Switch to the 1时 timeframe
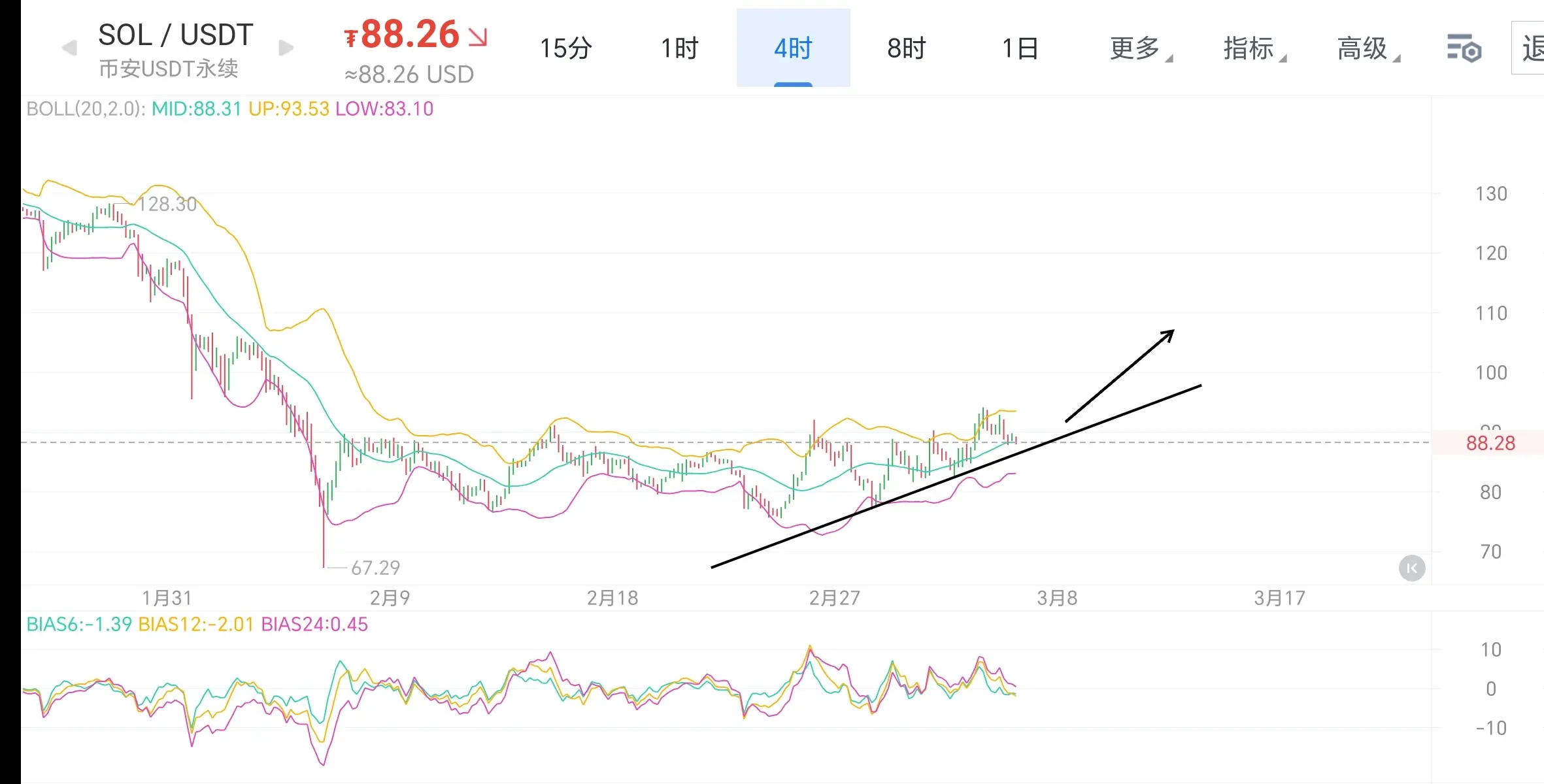The image size is (1544, 784). (679, 48)
